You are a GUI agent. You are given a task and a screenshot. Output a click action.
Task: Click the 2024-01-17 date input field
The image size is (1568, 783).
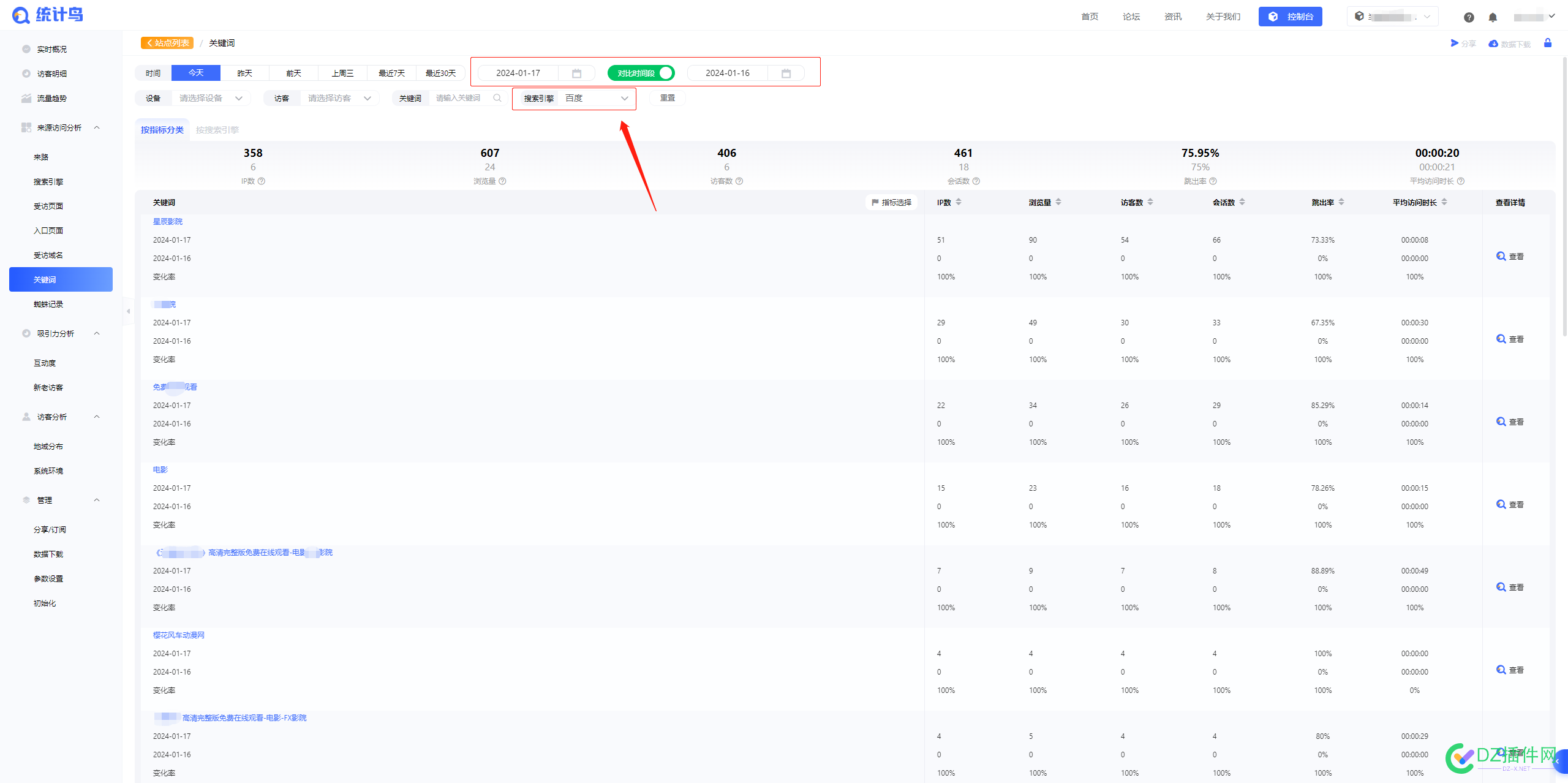518,74
